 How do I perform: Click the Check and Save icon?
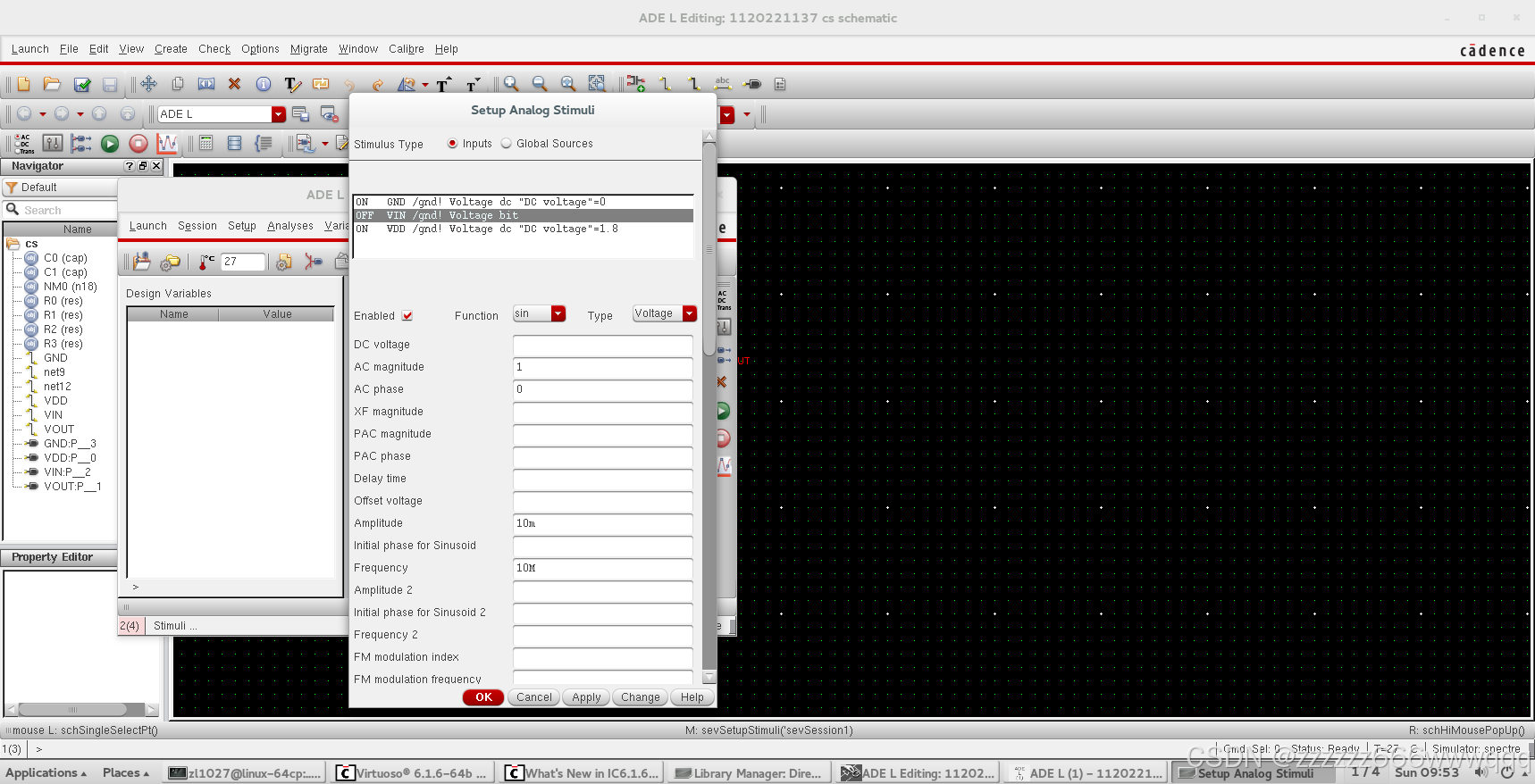click(x=81, y=84)
